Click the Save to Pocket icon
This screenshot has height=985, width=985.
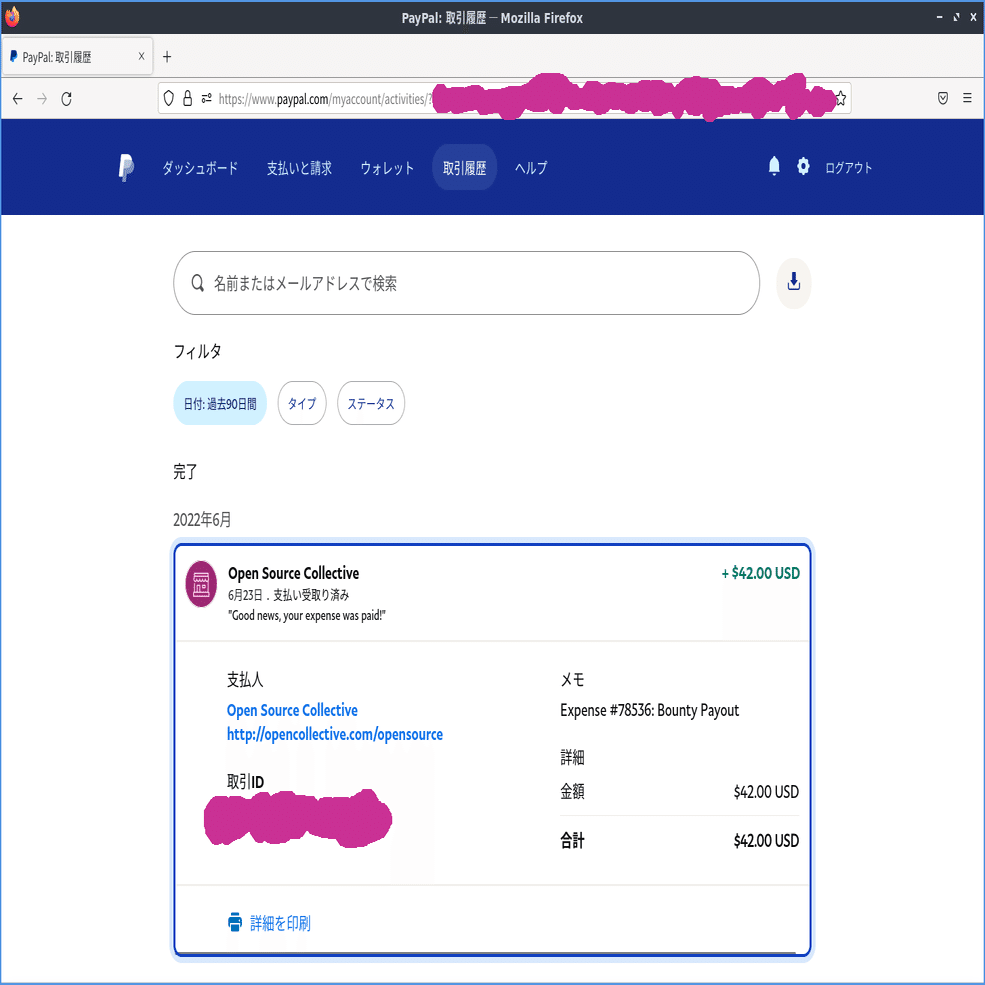pyautogui.click(x=942, y=98)
